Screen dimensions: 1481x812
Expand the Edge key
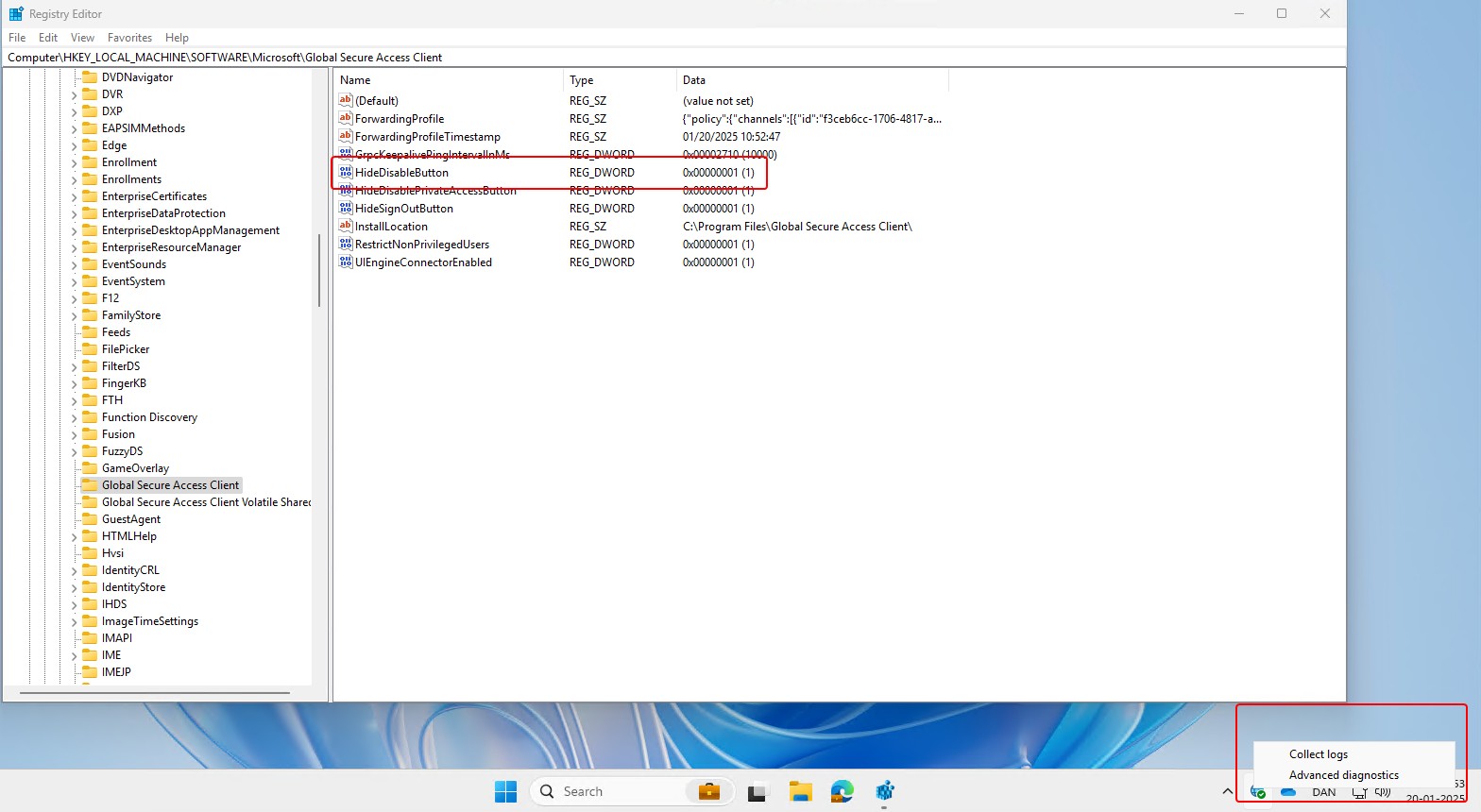75,145
